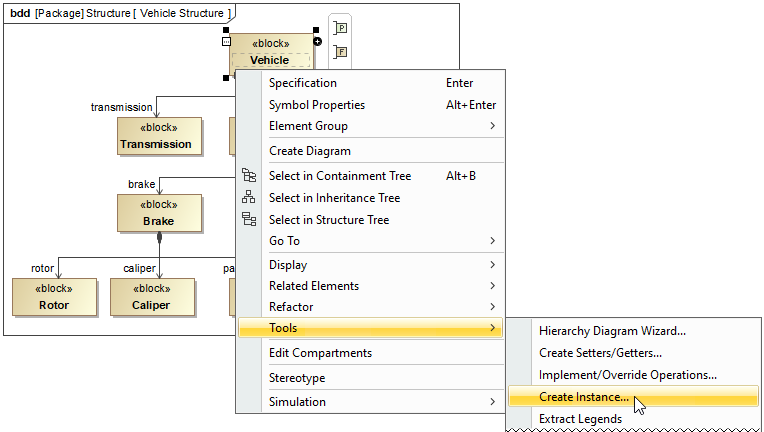Click the Inheritance Tree icon in menu

pos(249,198)
